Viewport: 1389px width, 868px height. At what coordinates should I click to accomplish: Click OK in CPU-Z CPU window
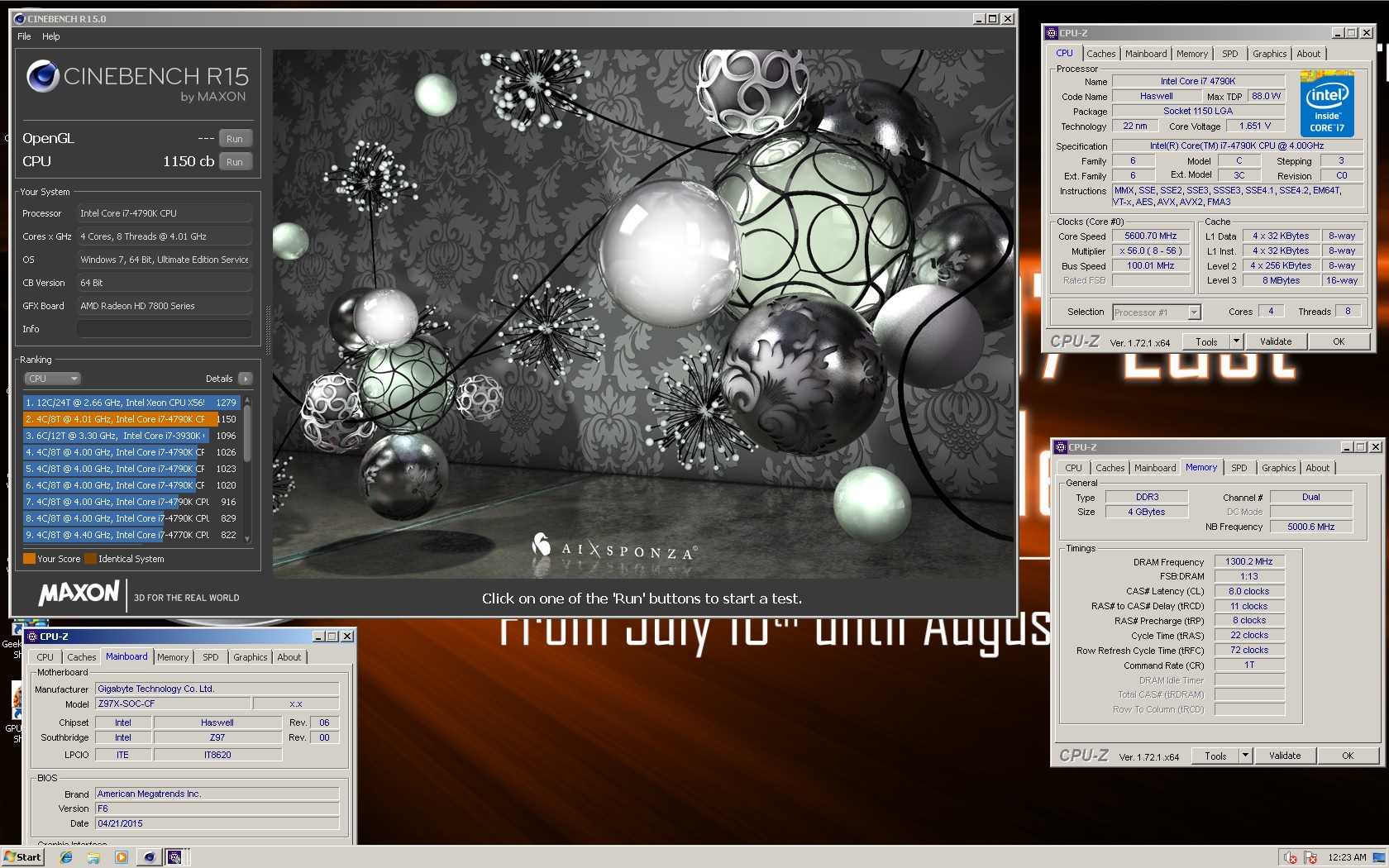pyautogui.click(x=1339, y=341)
